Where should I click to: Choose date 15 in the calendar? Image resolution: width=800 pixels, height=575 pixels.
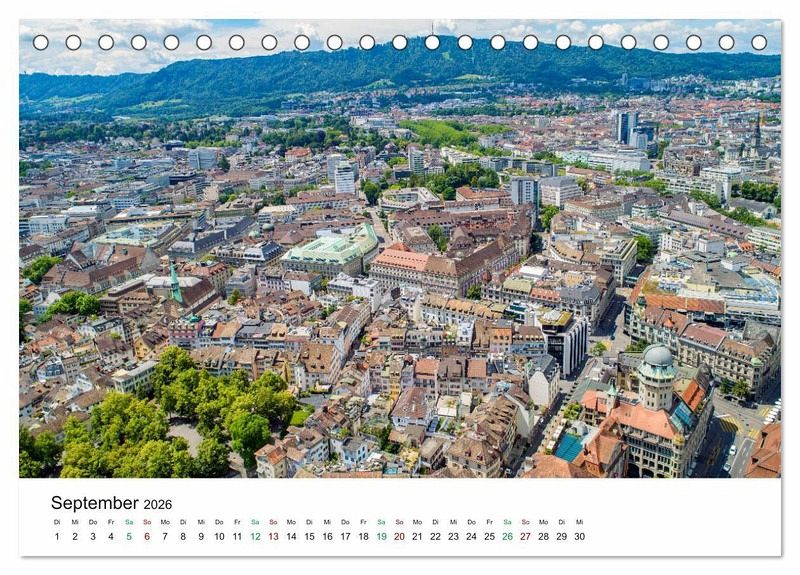309,537
